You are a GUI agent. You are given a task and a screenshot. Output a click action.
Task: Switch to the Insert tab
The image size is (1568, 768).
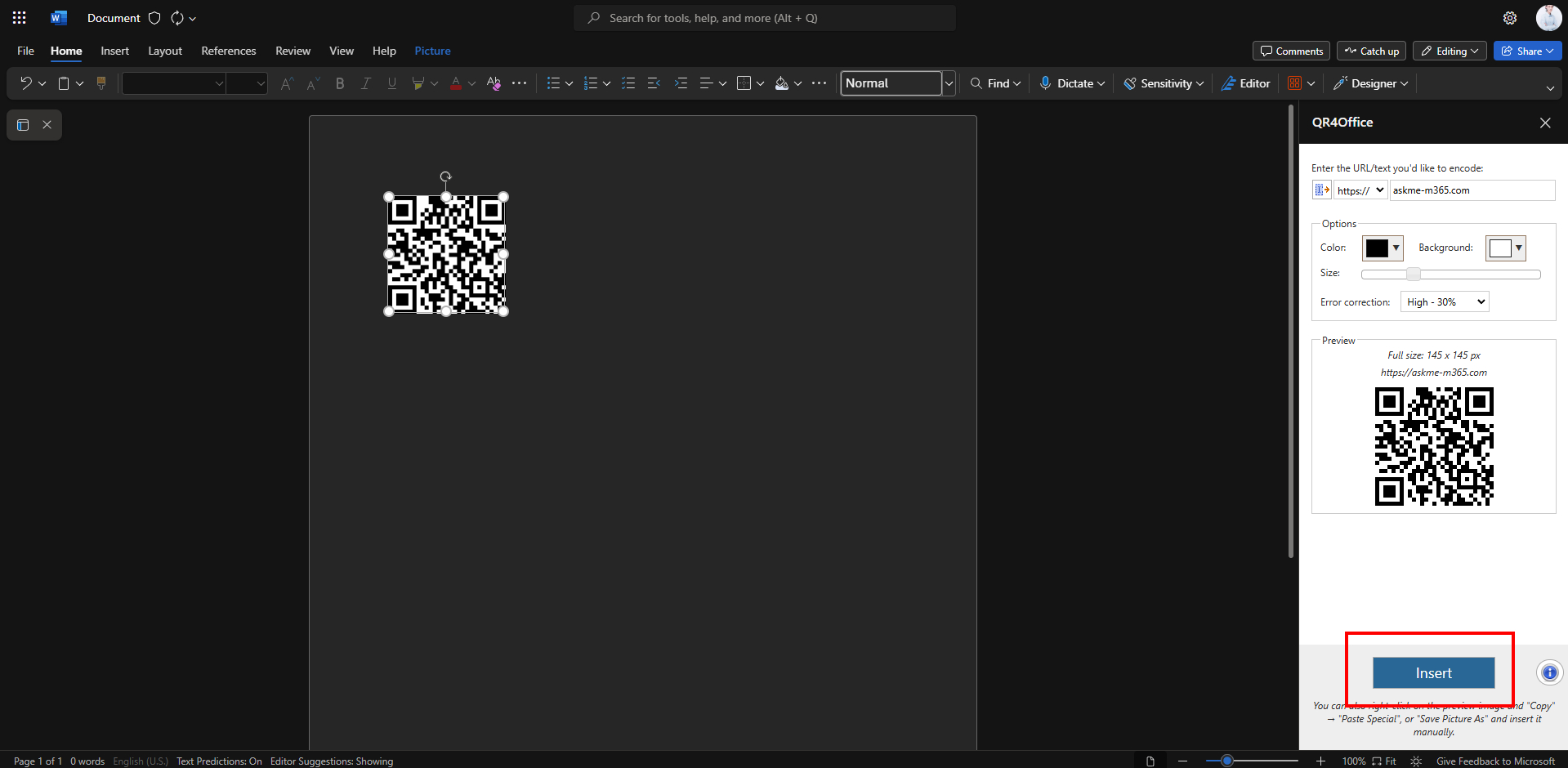(x=114, y=51)
